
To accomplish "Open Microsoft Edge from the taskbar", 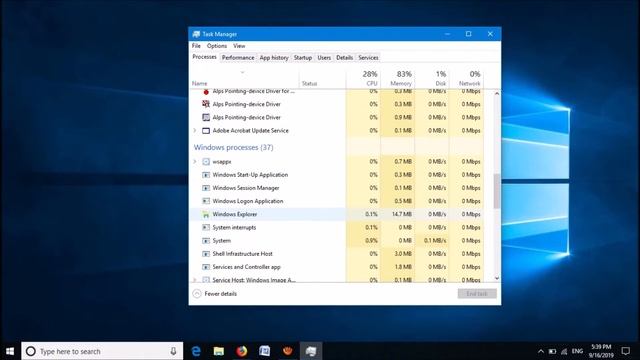I will [196, 351].
